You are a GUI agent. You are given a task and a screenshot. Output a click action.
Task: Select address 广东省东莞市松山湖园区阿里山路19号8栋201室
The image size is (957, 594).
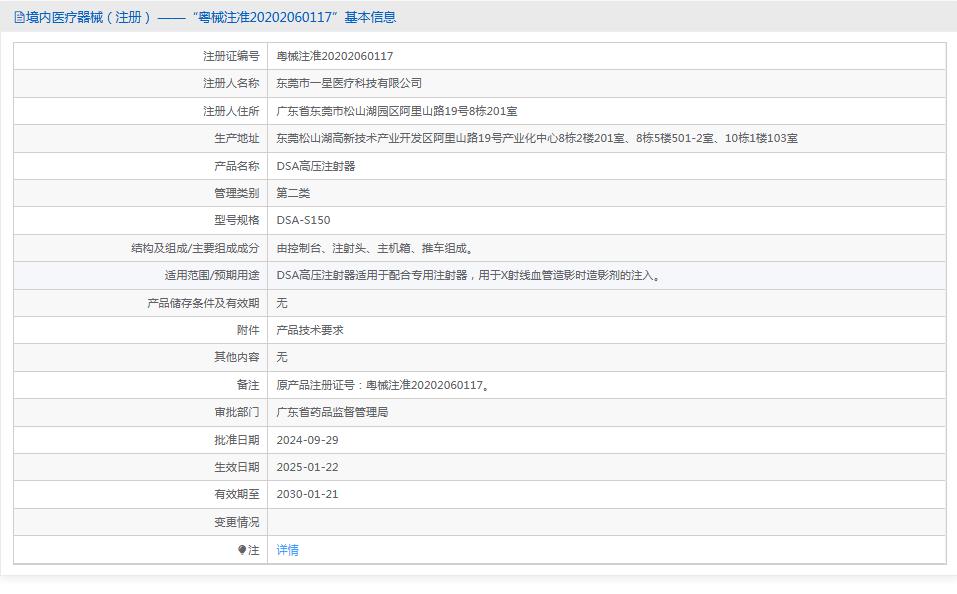coord(397,111)
